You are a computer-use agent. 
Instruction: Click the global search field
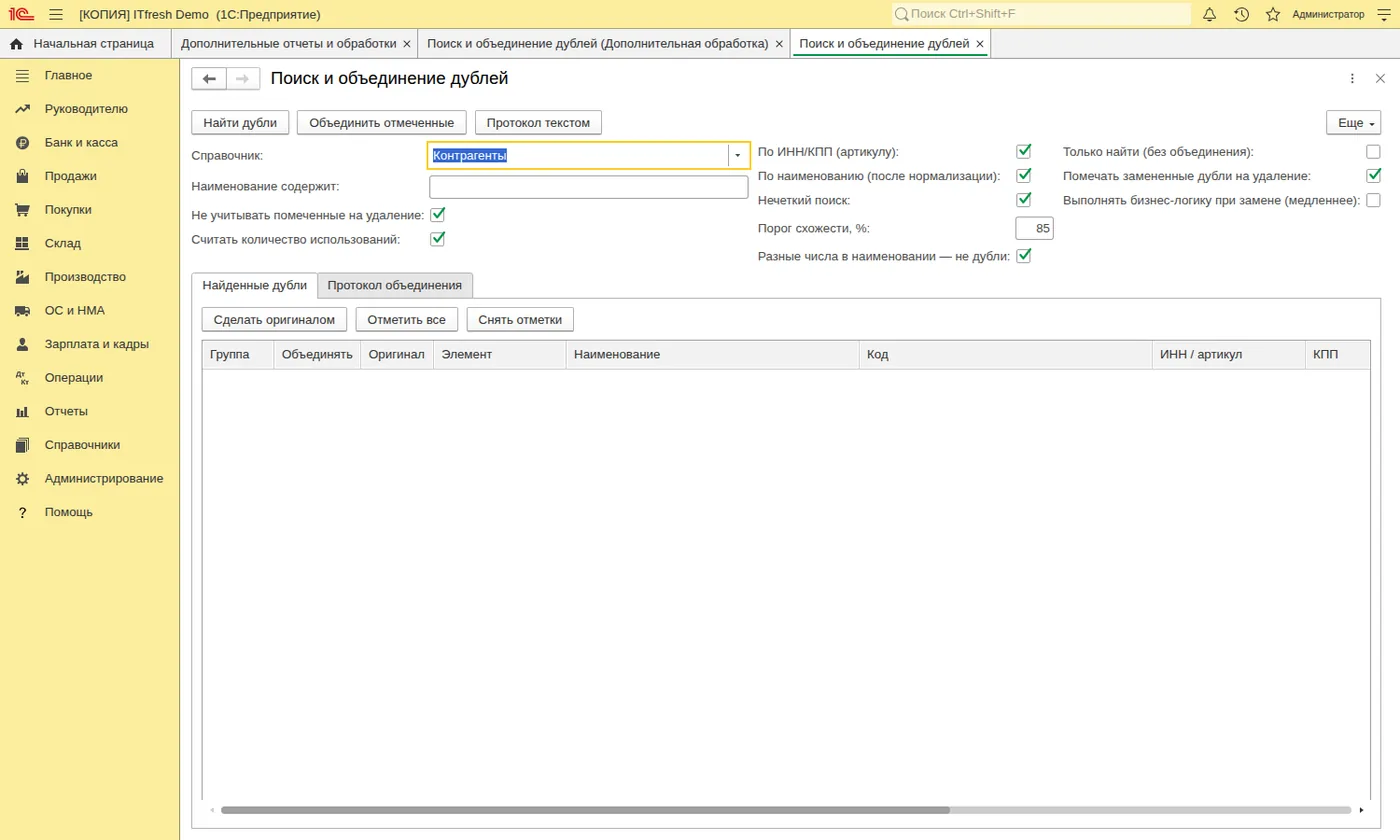coord(1041,14)
